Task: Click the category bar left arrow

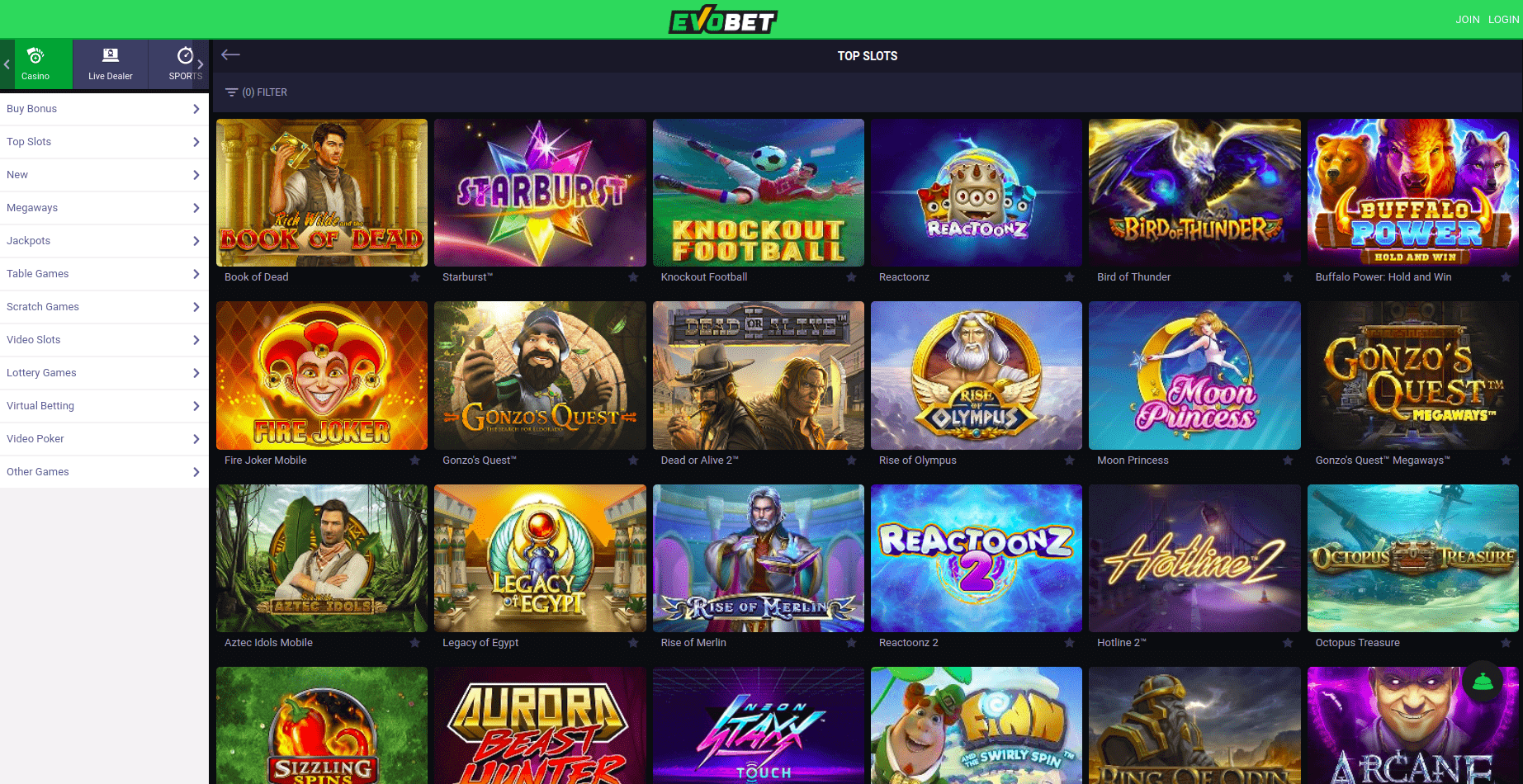Action: click(x=7, y=64)
